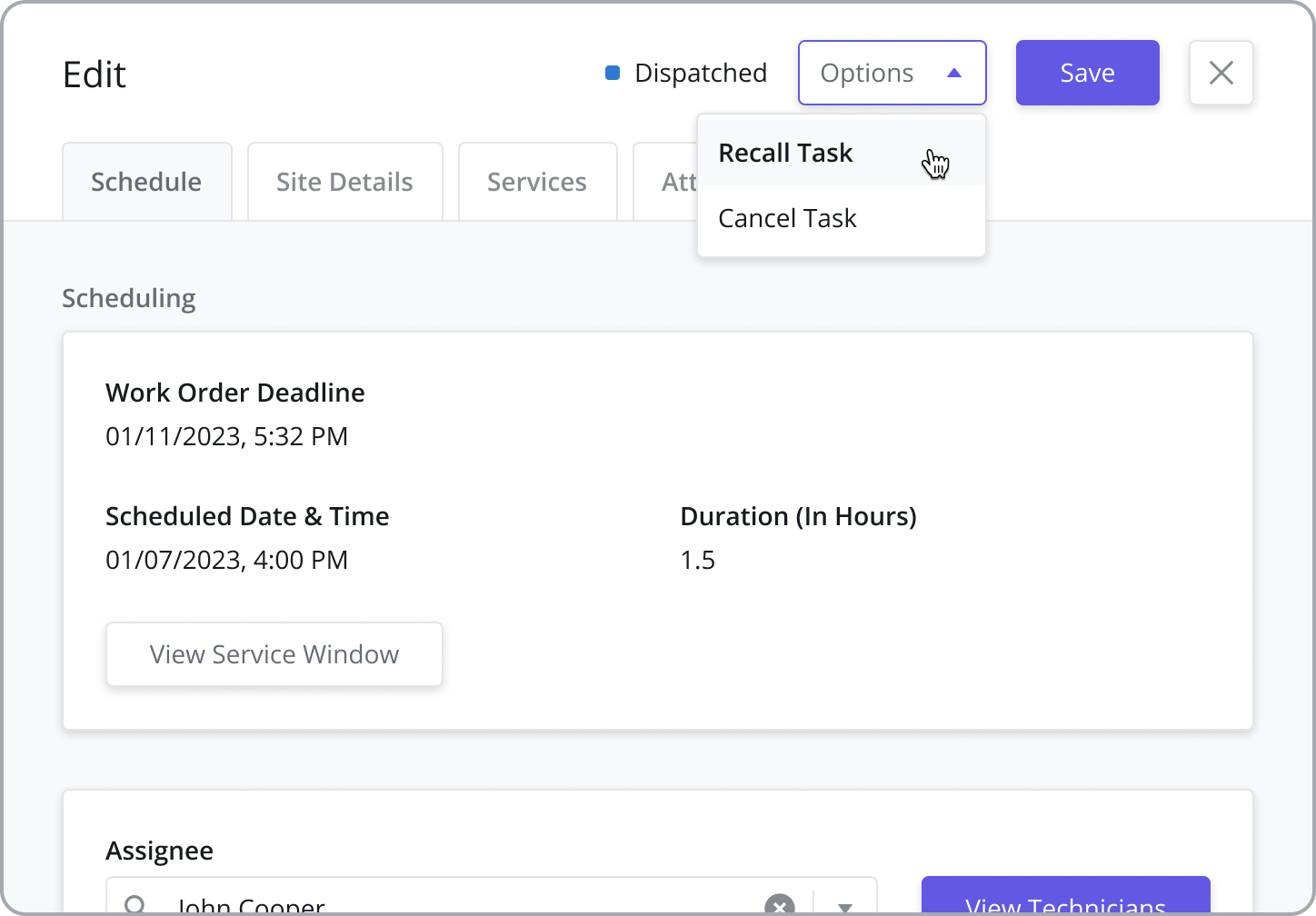Click the arrow inside the Options dropdown

[953, 74]
